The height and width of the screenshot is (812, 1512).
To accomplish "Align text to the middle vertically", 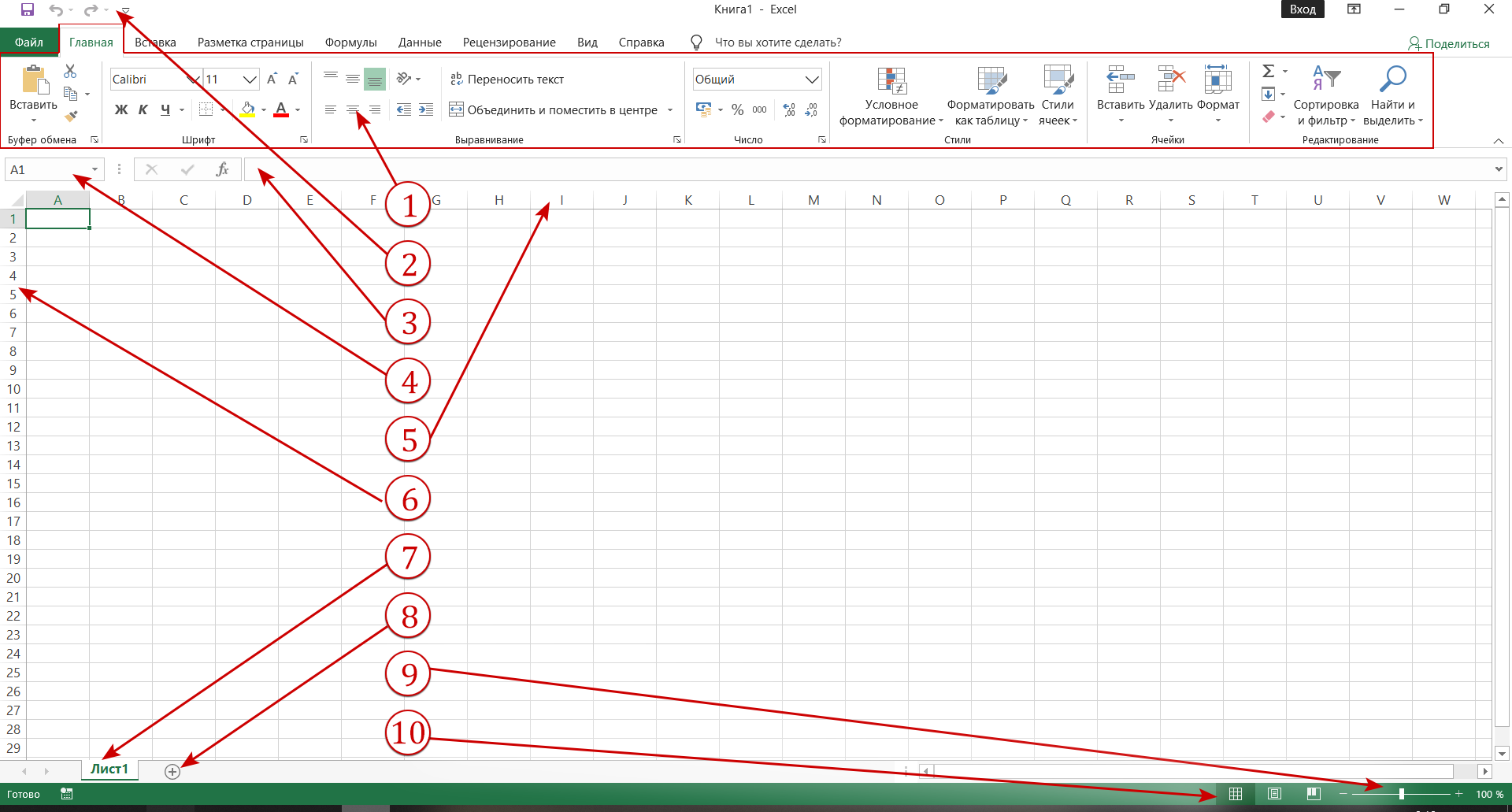I will coord(353,79).
